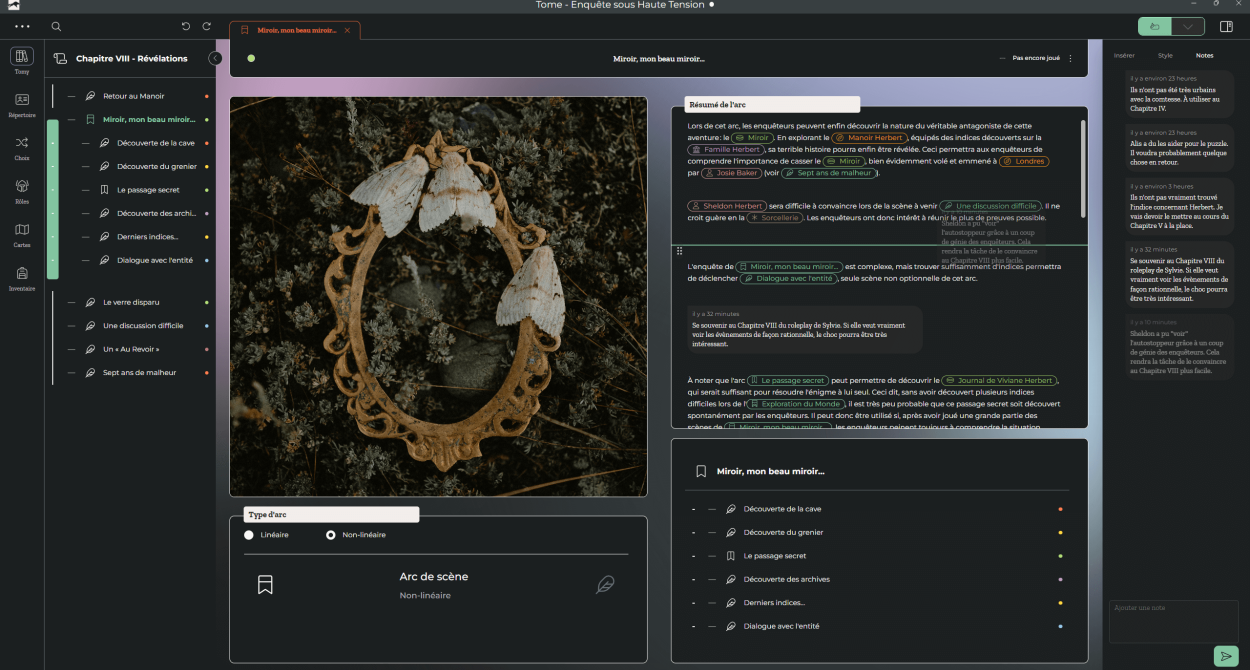1250x670 pixels.
Task: Expand the green play mode dropdown arrow
Action: pos(1187,27)
